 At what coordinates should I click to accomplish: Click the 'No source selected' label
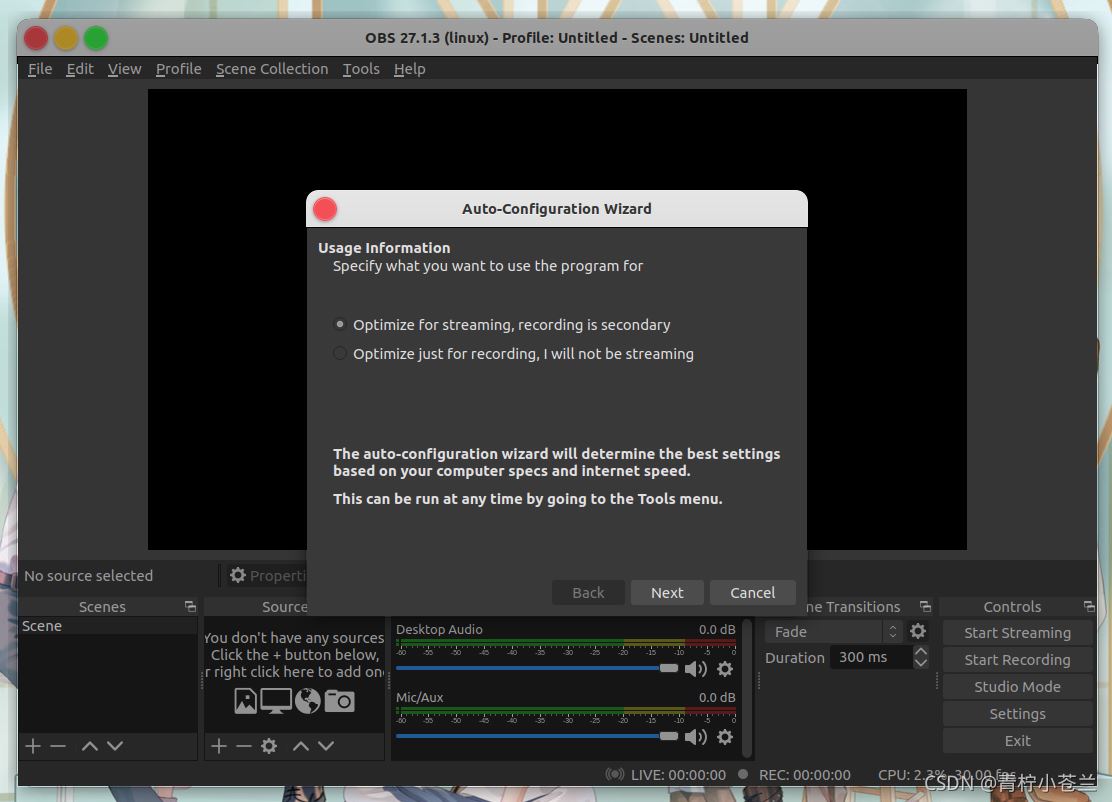89,576
